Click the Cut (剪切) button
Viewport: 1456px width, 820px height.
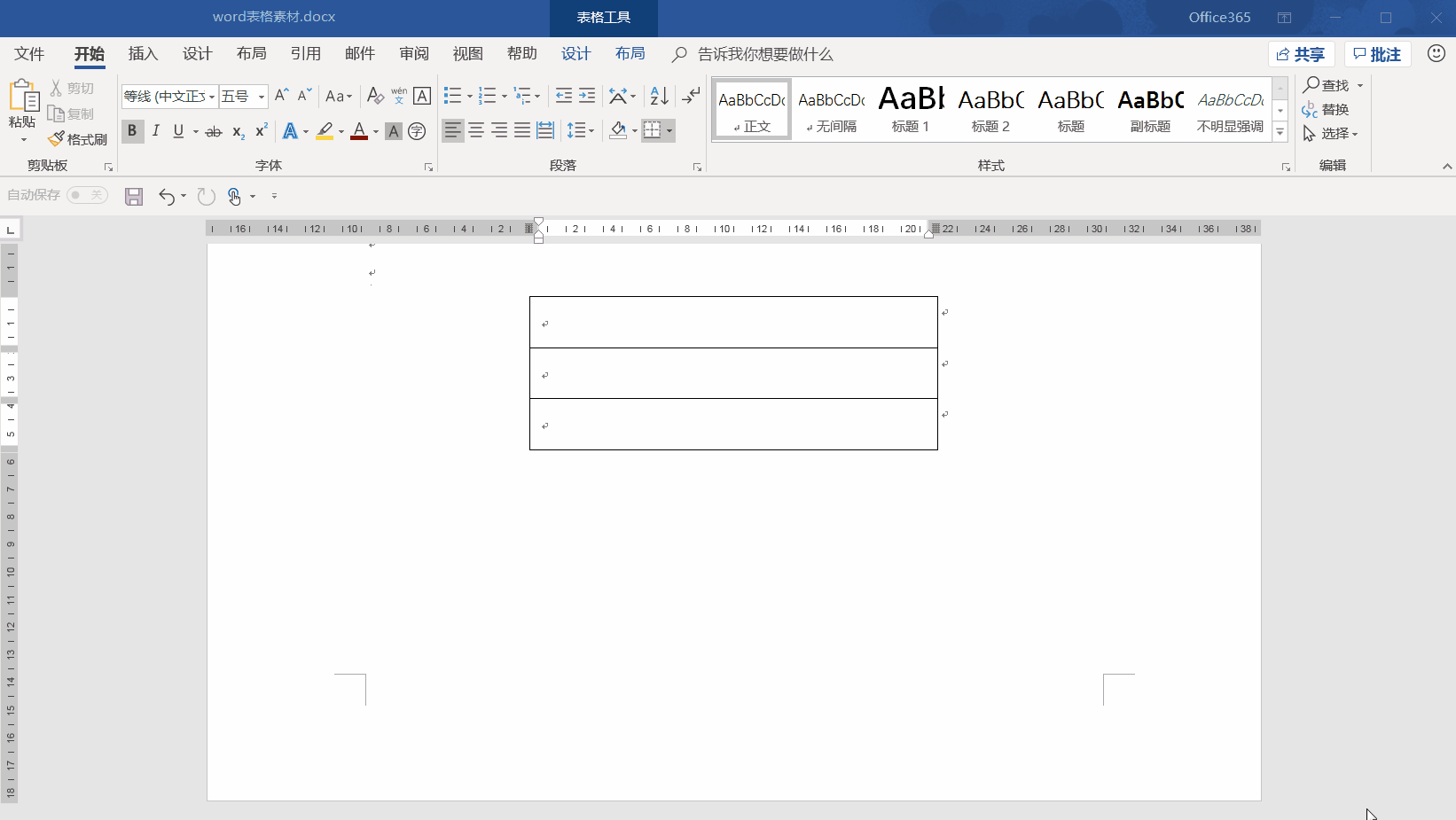[x=72, y=88]
